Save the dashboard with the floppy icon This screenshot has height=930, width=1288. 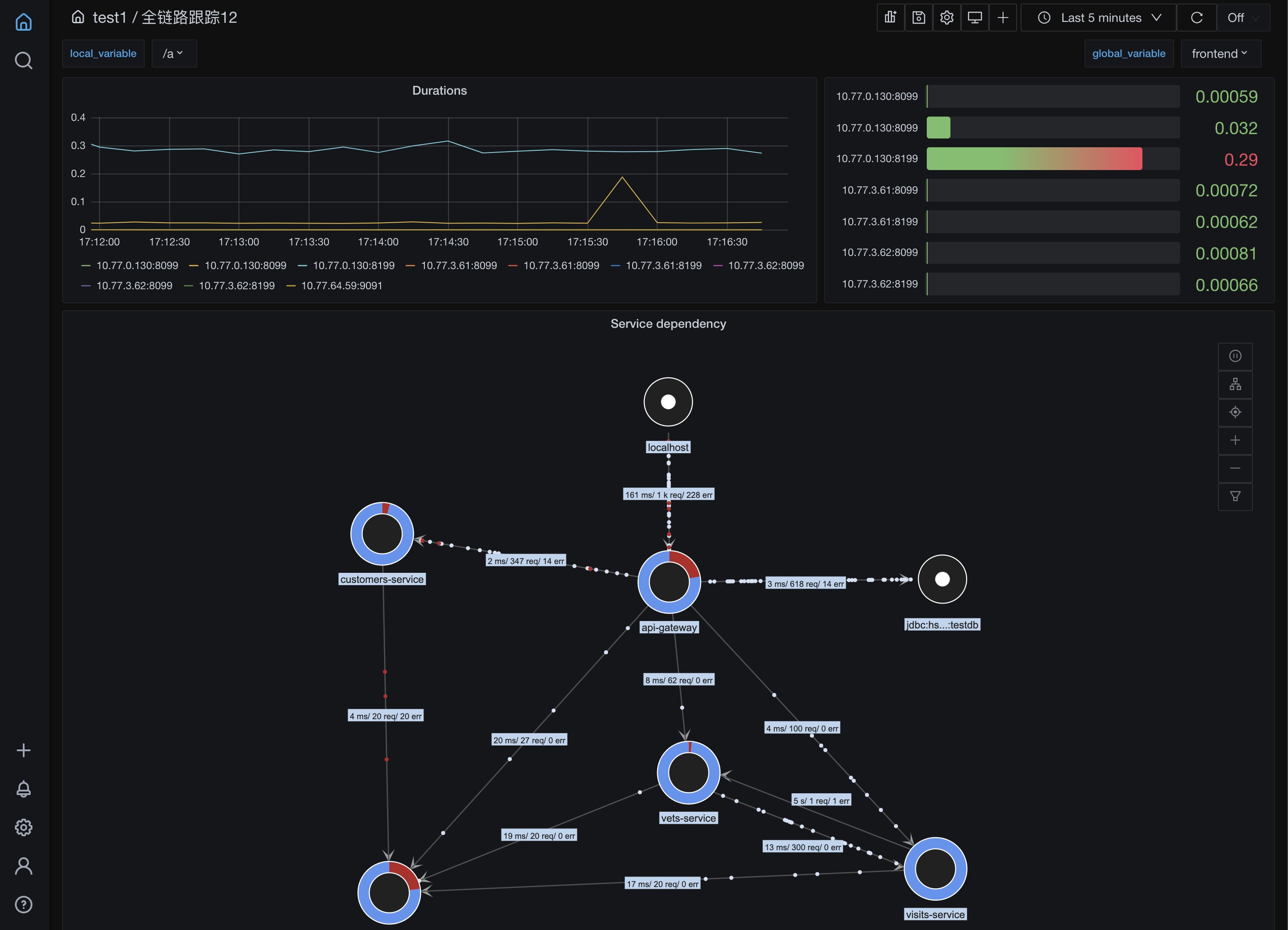click(918, 18)
